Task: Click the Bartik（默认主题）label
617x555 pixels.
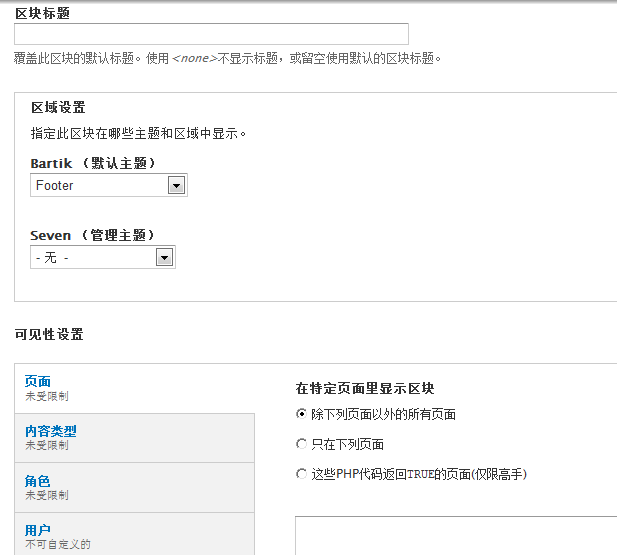Action: pyautogui.click(x=93, y=163)
